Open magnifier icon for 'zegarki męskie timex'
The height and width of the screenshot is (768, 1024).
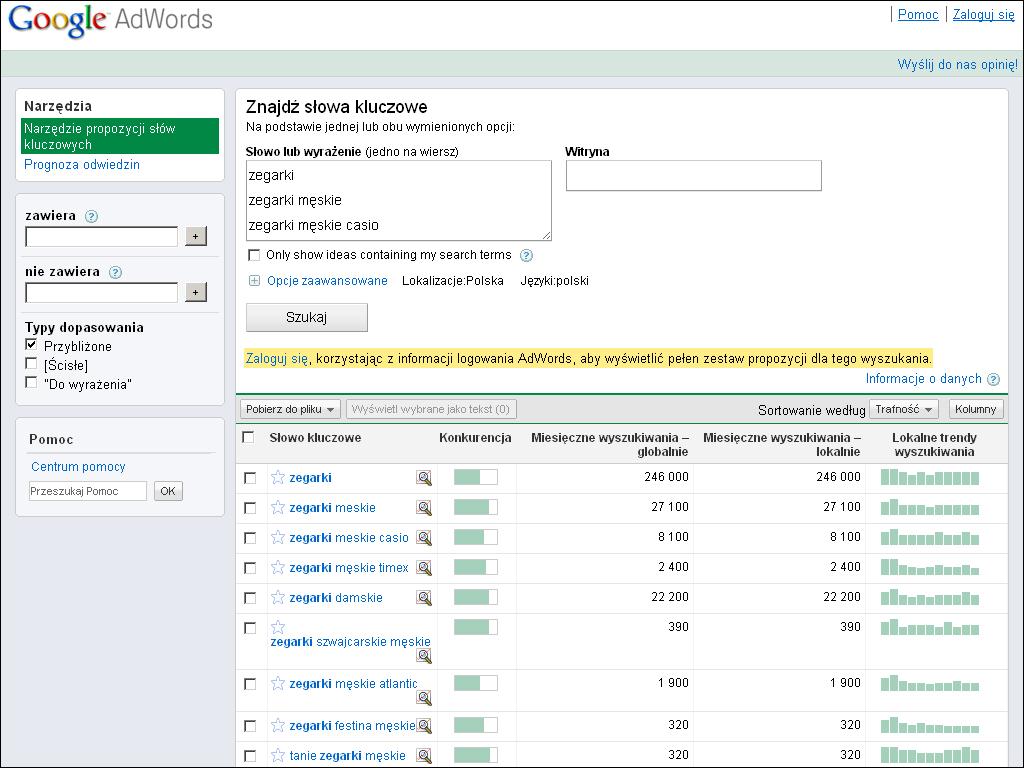[424, 568]
